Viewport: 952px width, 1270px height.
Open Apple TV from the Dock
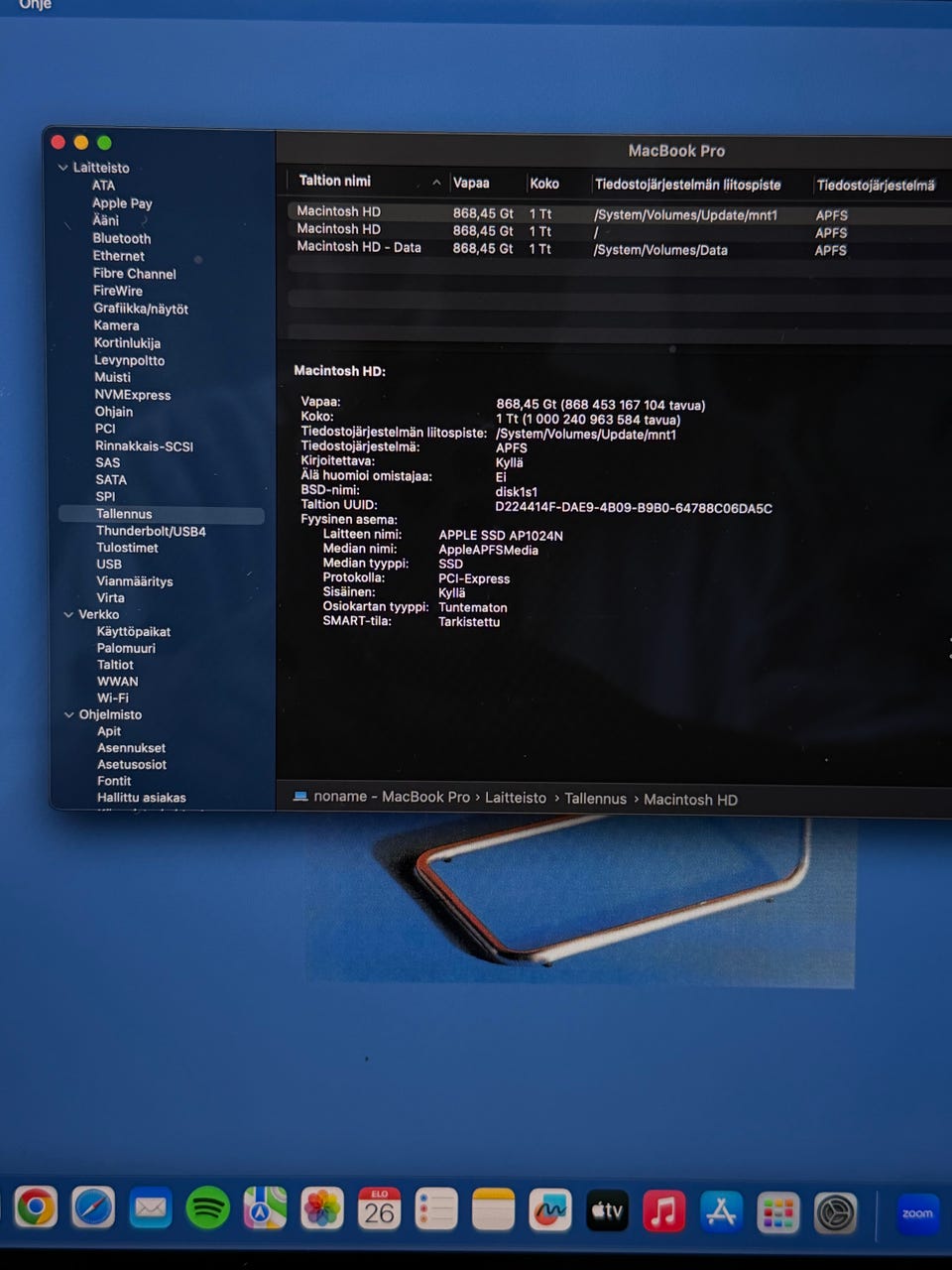coord(607,1210)
